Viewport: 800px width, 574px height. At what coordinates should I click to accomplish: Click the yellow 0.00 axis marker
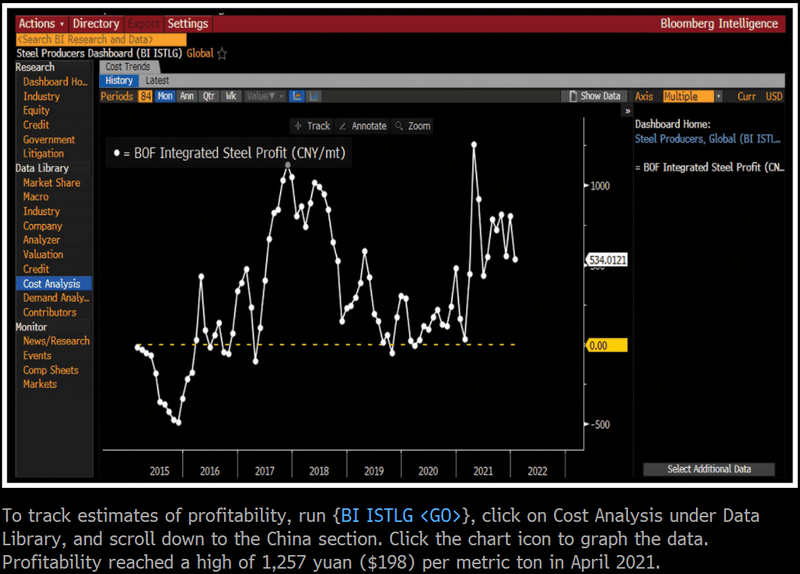click(604, 345)
